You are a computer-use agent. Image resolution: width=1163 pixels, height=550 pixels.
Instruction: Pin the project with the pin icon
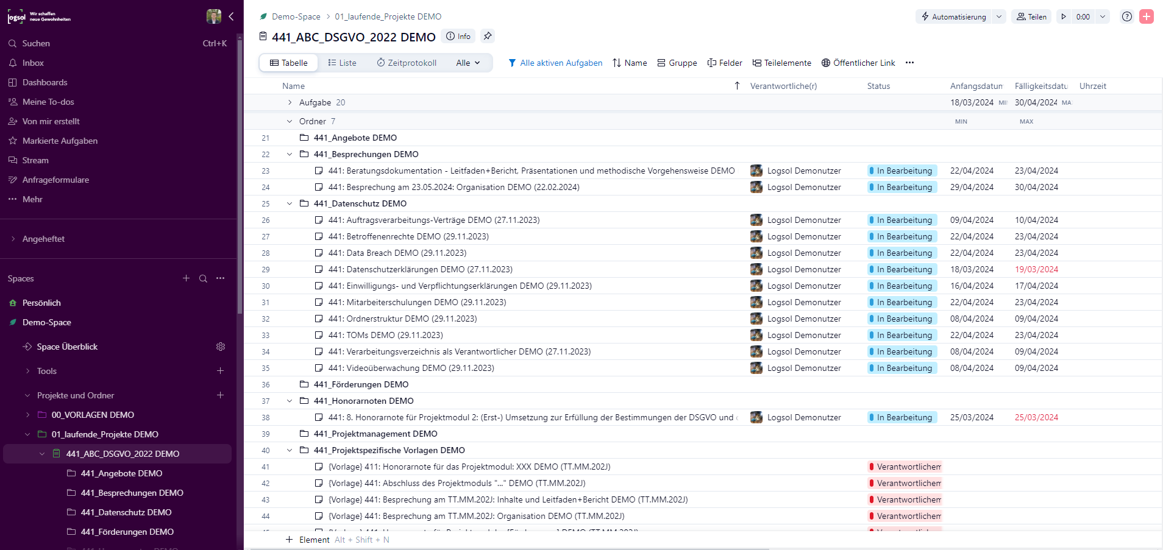click(488, 37)
